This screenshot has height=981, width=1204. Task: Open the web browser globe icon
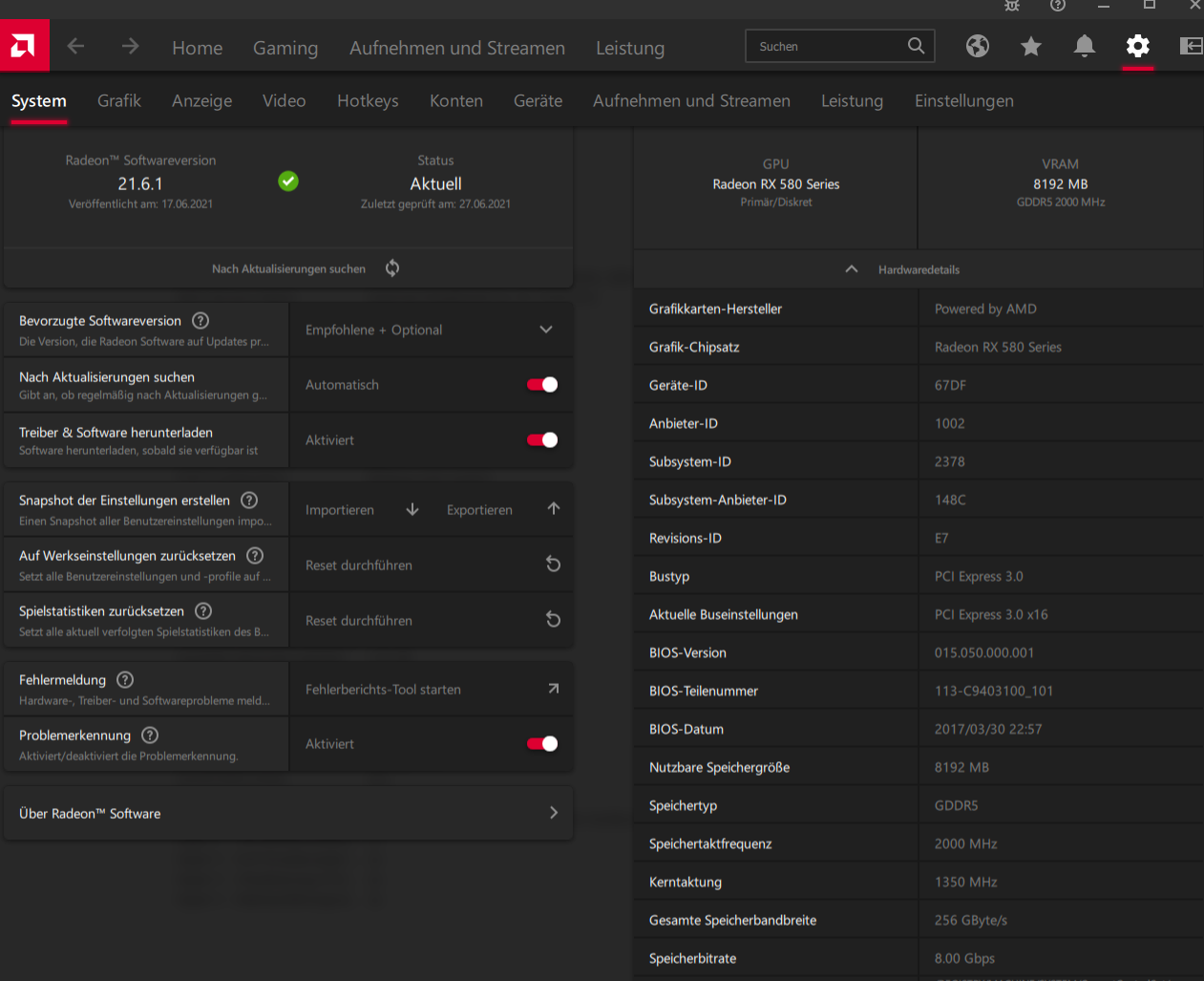click(977, 46)
